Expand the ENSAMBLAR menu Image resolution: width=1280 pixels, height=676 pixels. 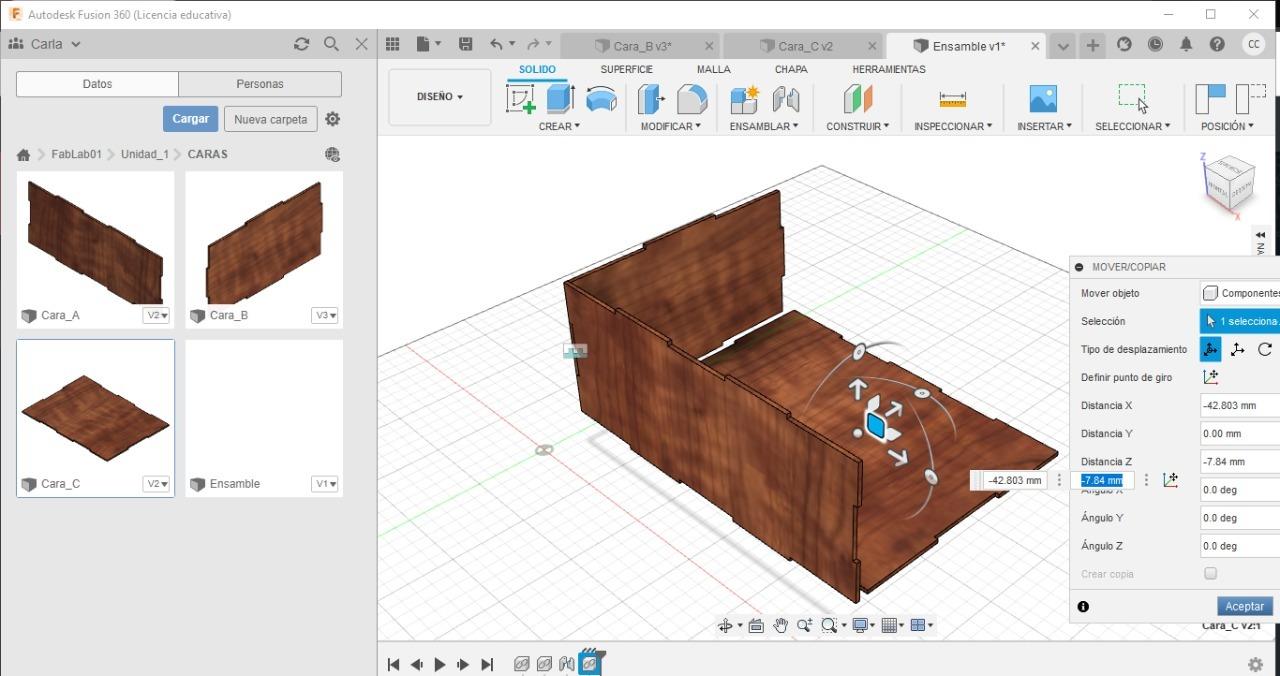(764, 126)
